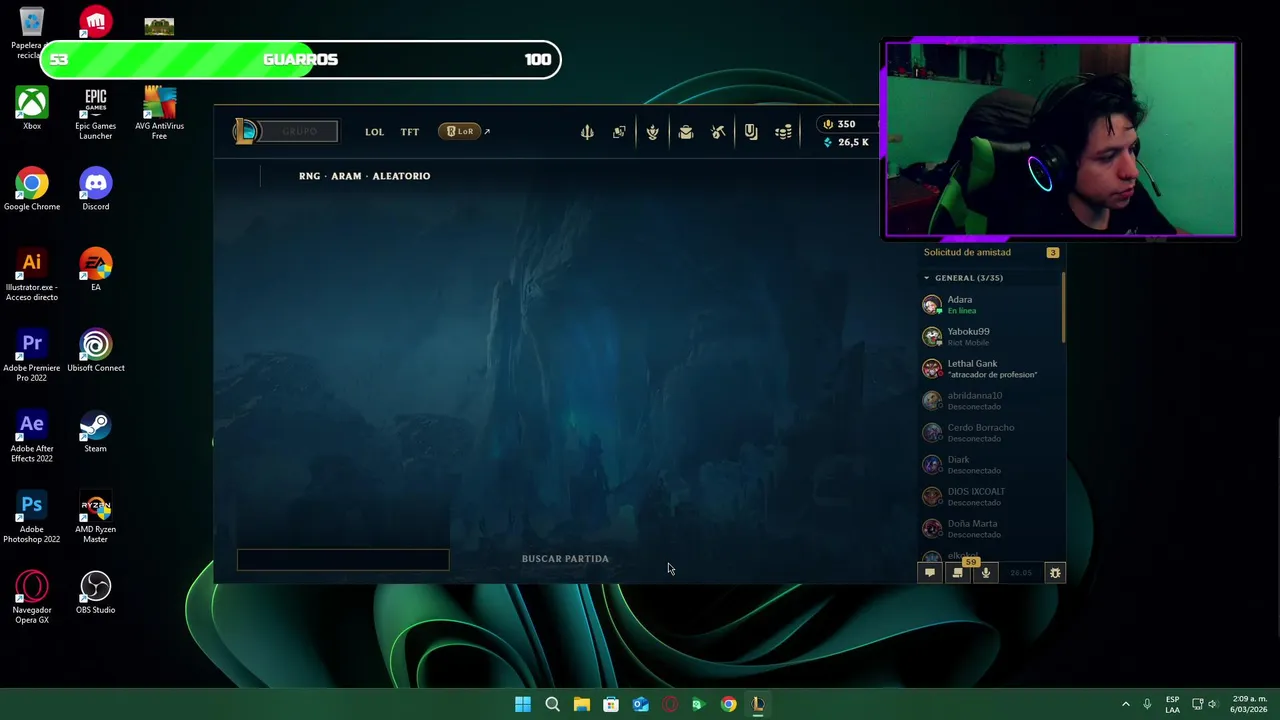Click the friend request count badge 3
Screen dimensions: 1280x720
(1052, 253)
